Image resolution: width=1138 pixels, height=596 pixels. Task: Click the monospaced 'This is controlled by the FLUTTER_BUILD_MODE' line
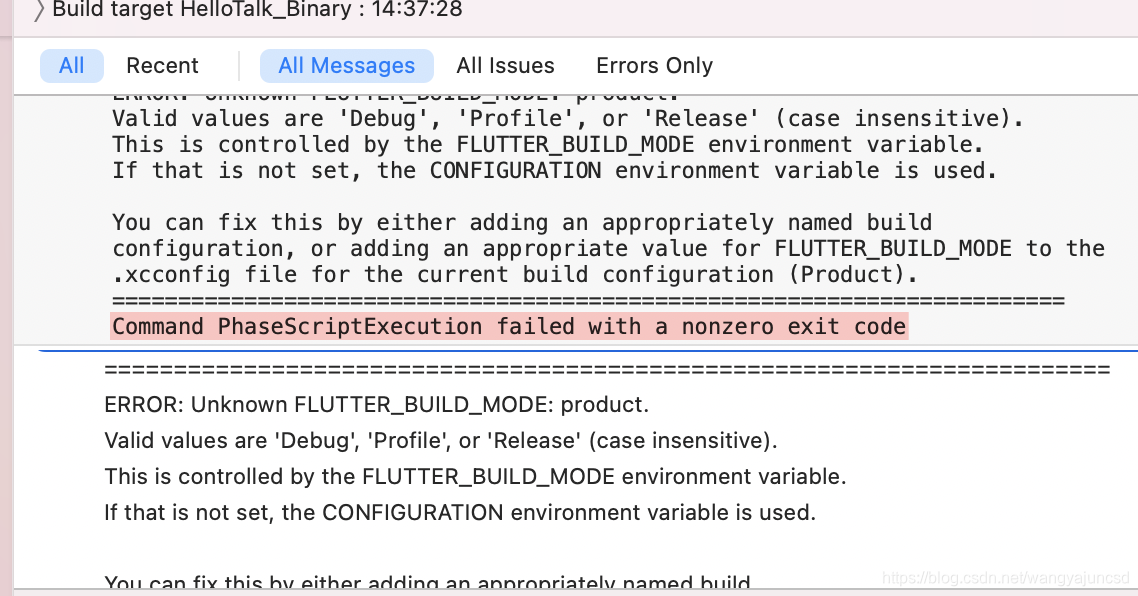pos(548,144)
